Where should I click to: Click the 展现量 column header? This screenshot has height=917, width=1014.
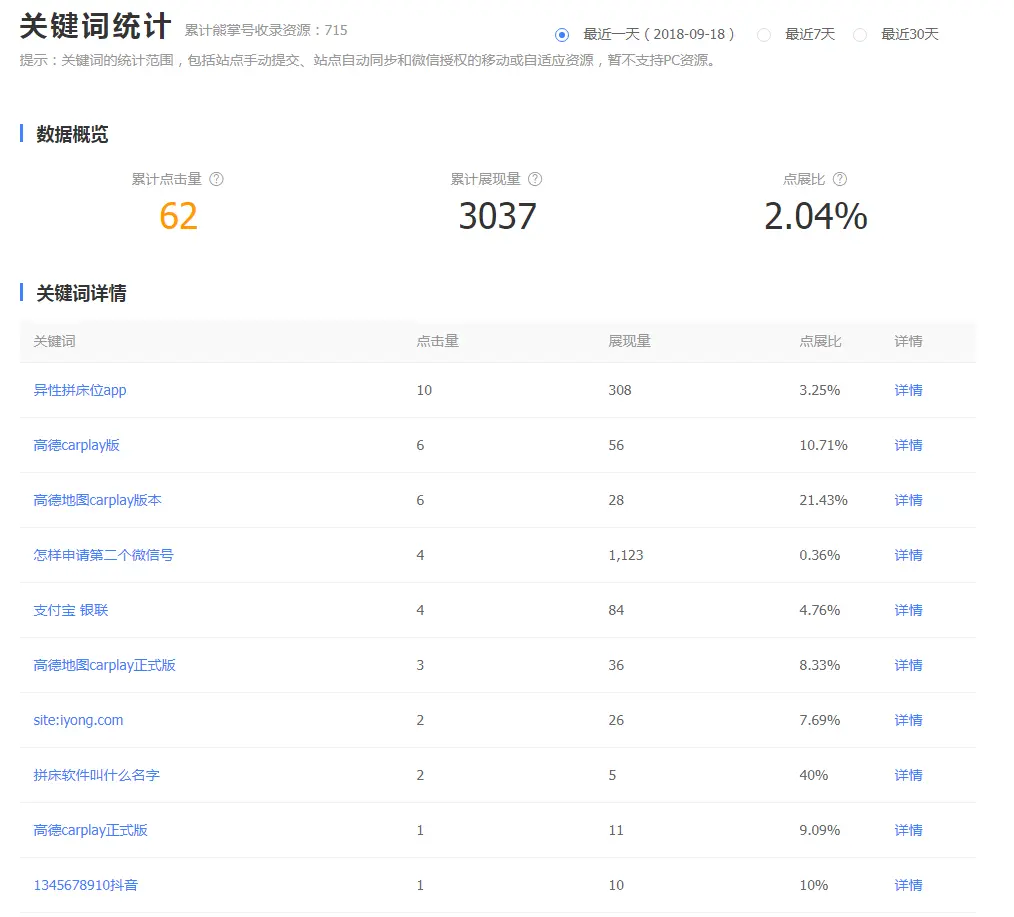[x=629, y=341]
